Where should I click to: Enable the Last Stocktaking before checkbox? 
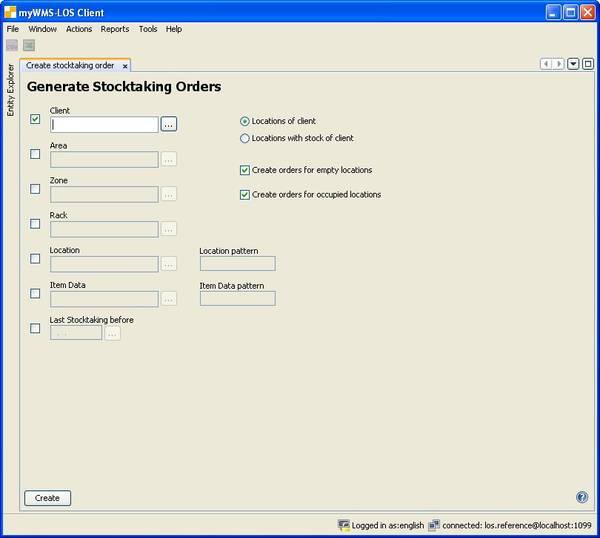35,328
